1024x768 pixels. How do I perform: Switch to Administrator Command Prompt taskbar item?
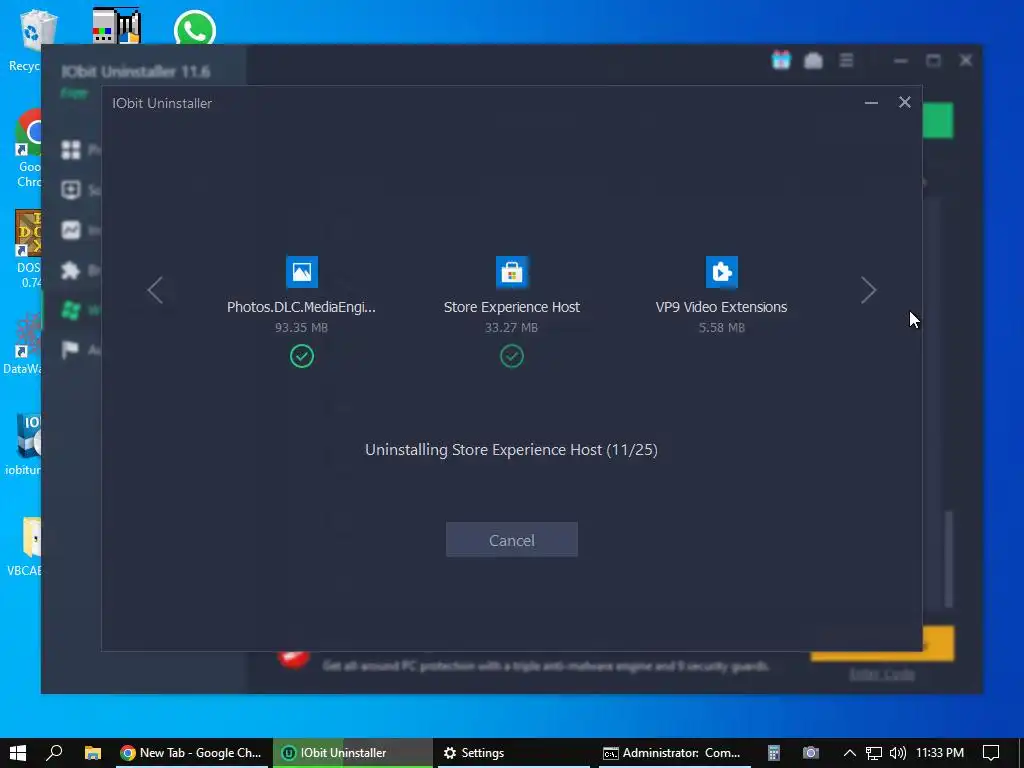click(x=675, y=753)
